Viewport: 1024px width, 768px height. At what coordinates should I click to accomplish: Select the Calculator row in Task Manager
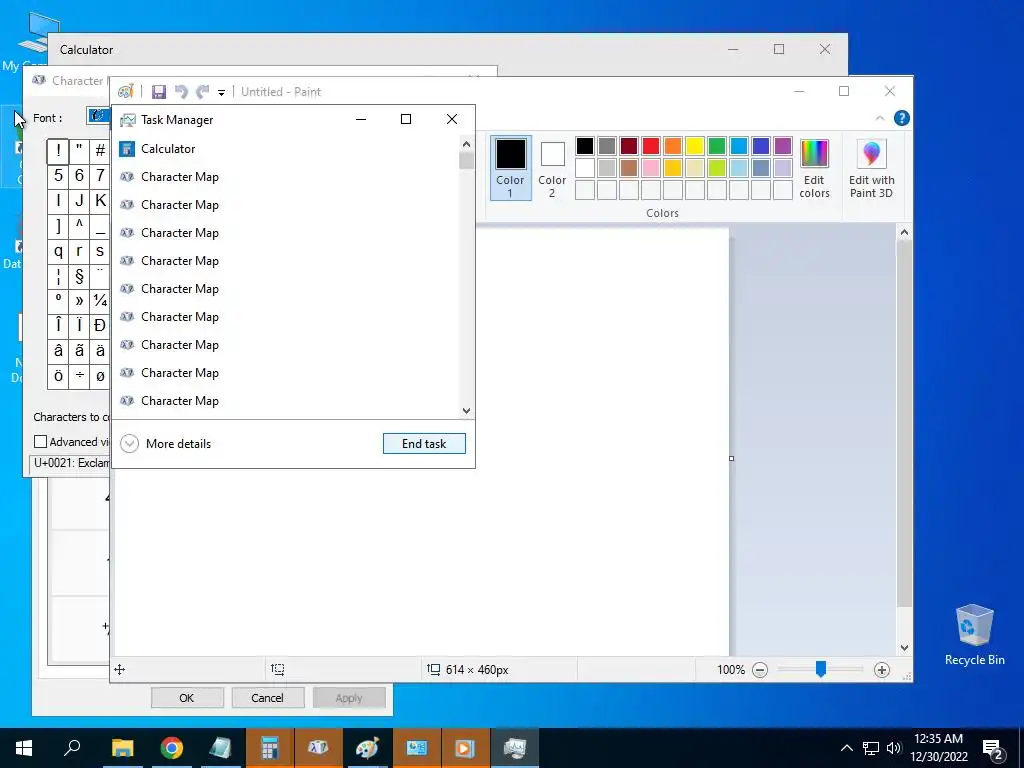tap(285, 149)
